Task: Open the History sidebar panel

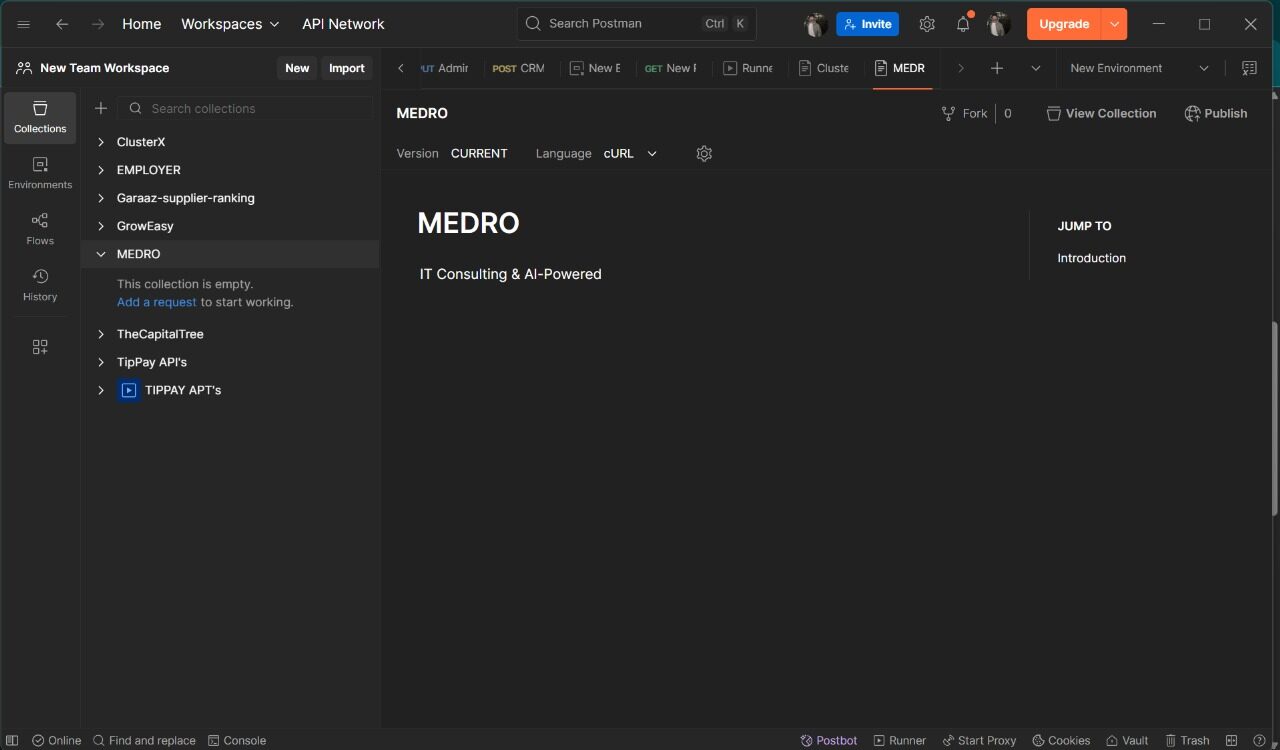Action: pos(40,284)
